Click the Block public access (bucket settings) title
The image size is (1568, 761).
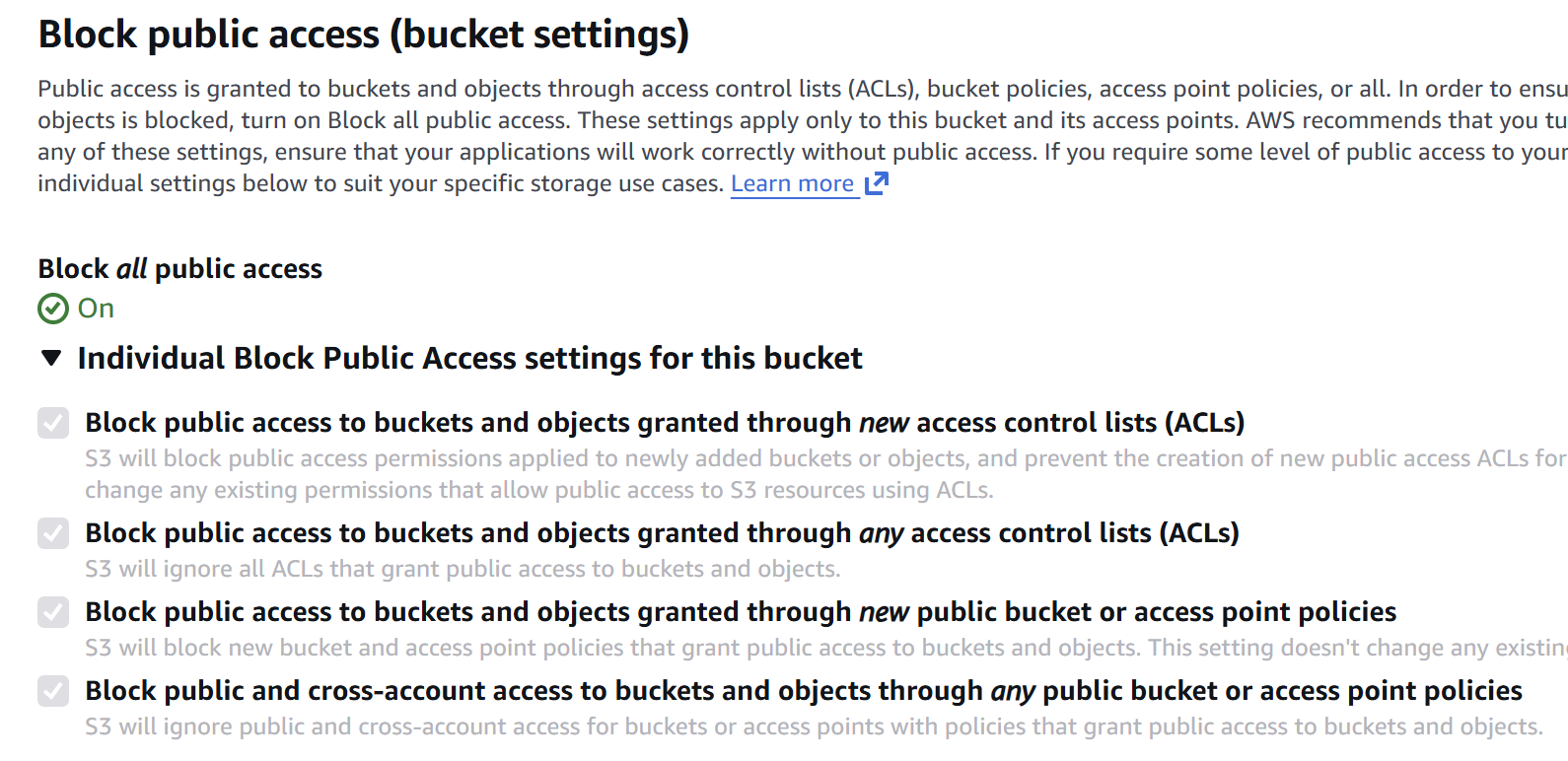(363, 35)
